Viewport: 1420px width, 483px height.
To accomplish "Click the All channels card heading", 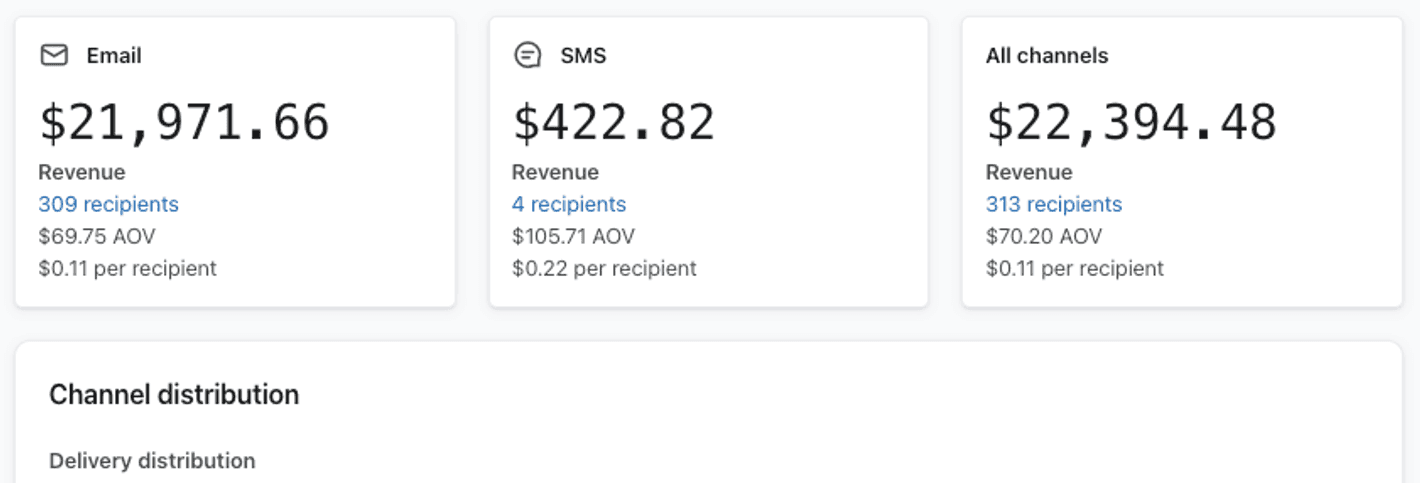I will [1047, 56].
